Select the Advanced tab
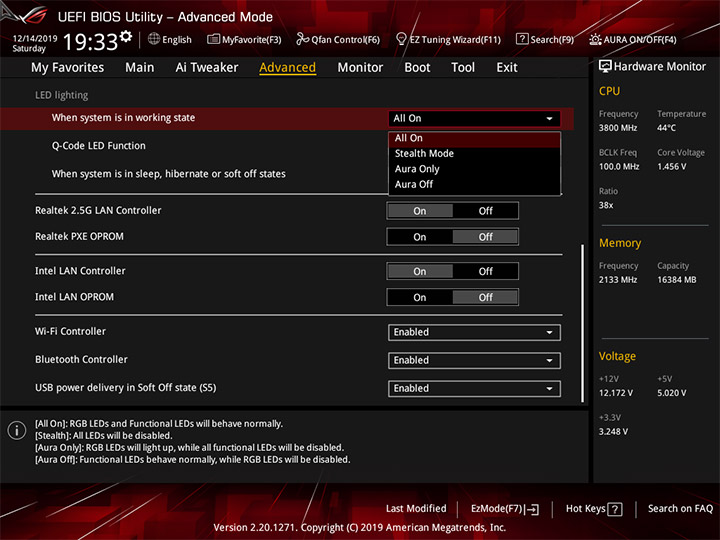720x540 pixels. tap(287, 68)
